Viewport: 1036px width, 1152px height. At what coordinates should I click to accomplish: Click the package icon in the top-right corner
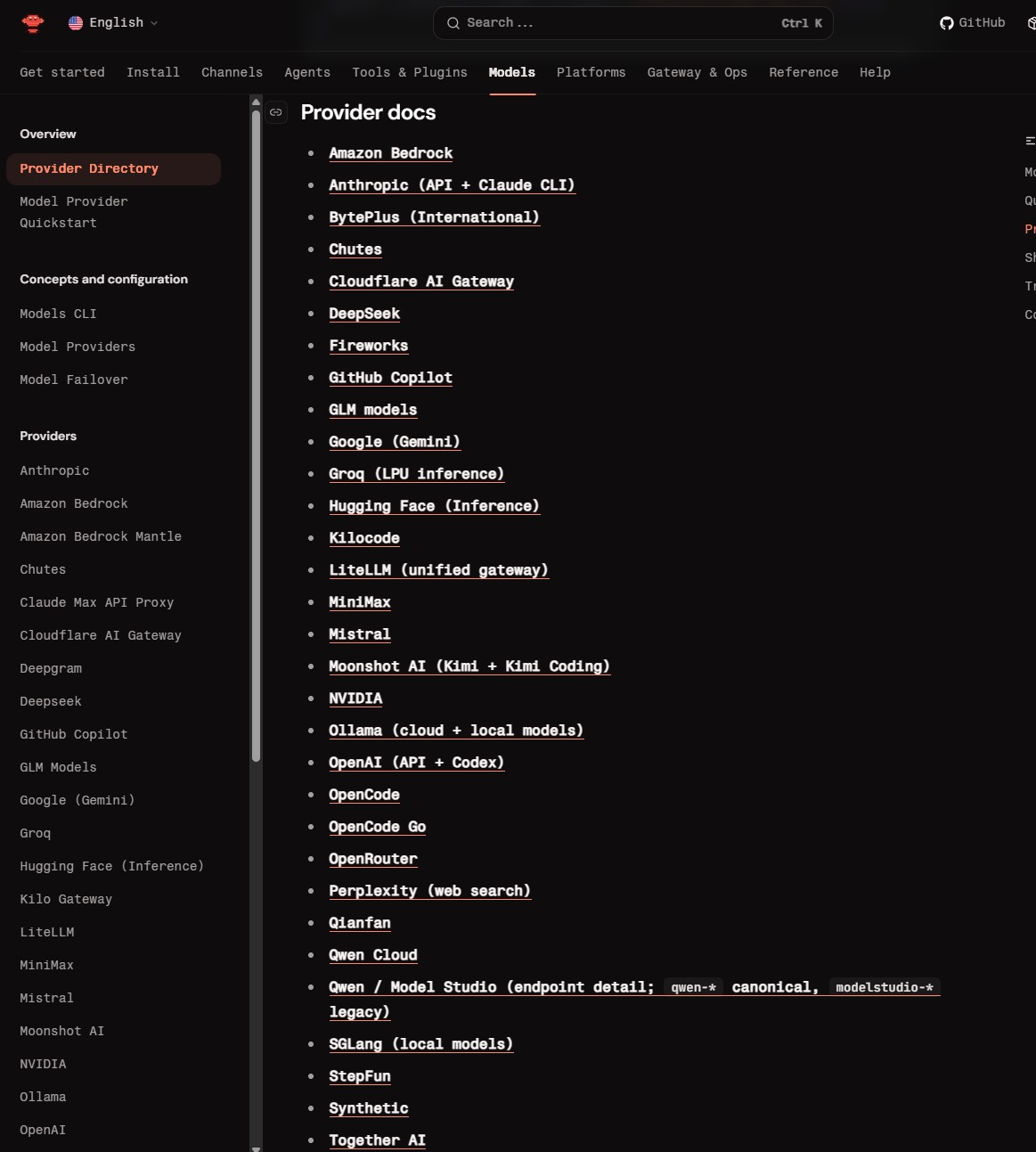click(1031, 23)
